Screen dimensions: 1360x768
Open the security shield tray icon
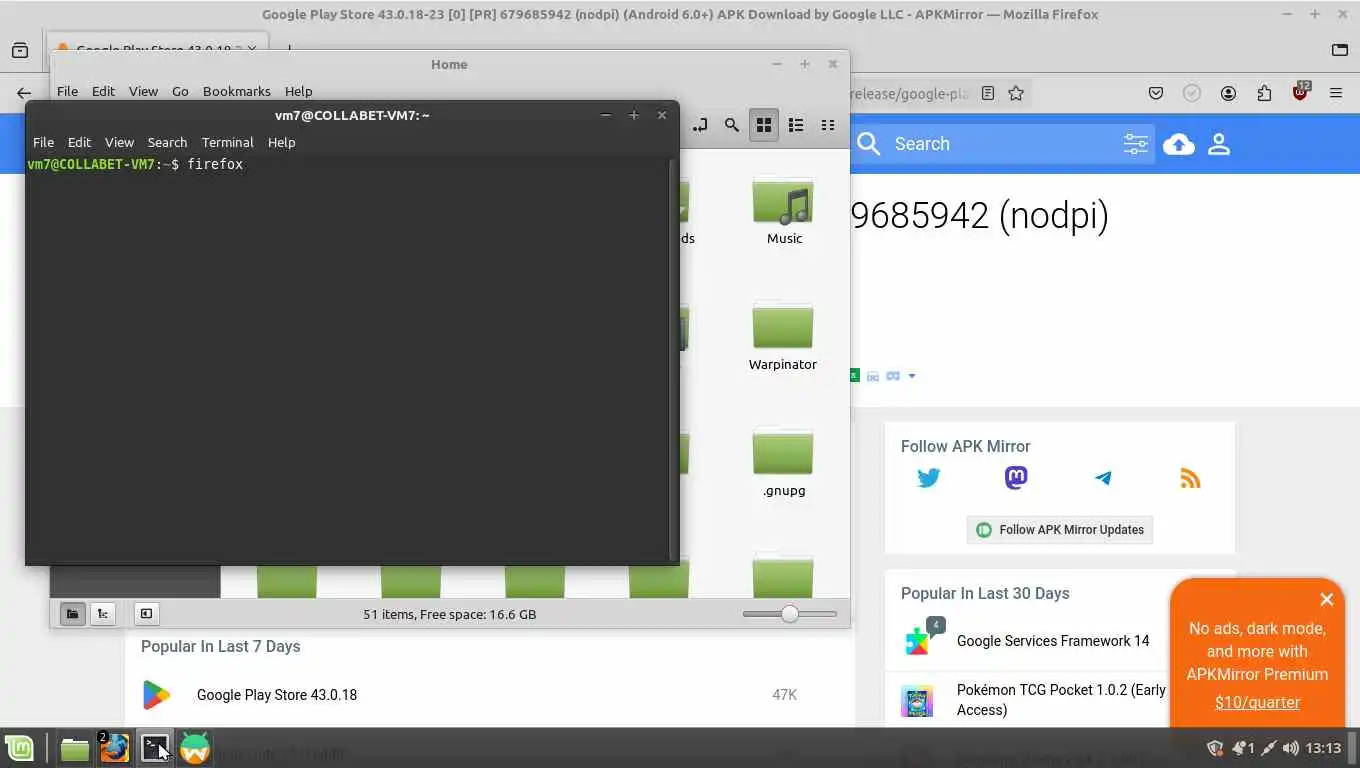pyautogui.click(x=1216, y=748)
